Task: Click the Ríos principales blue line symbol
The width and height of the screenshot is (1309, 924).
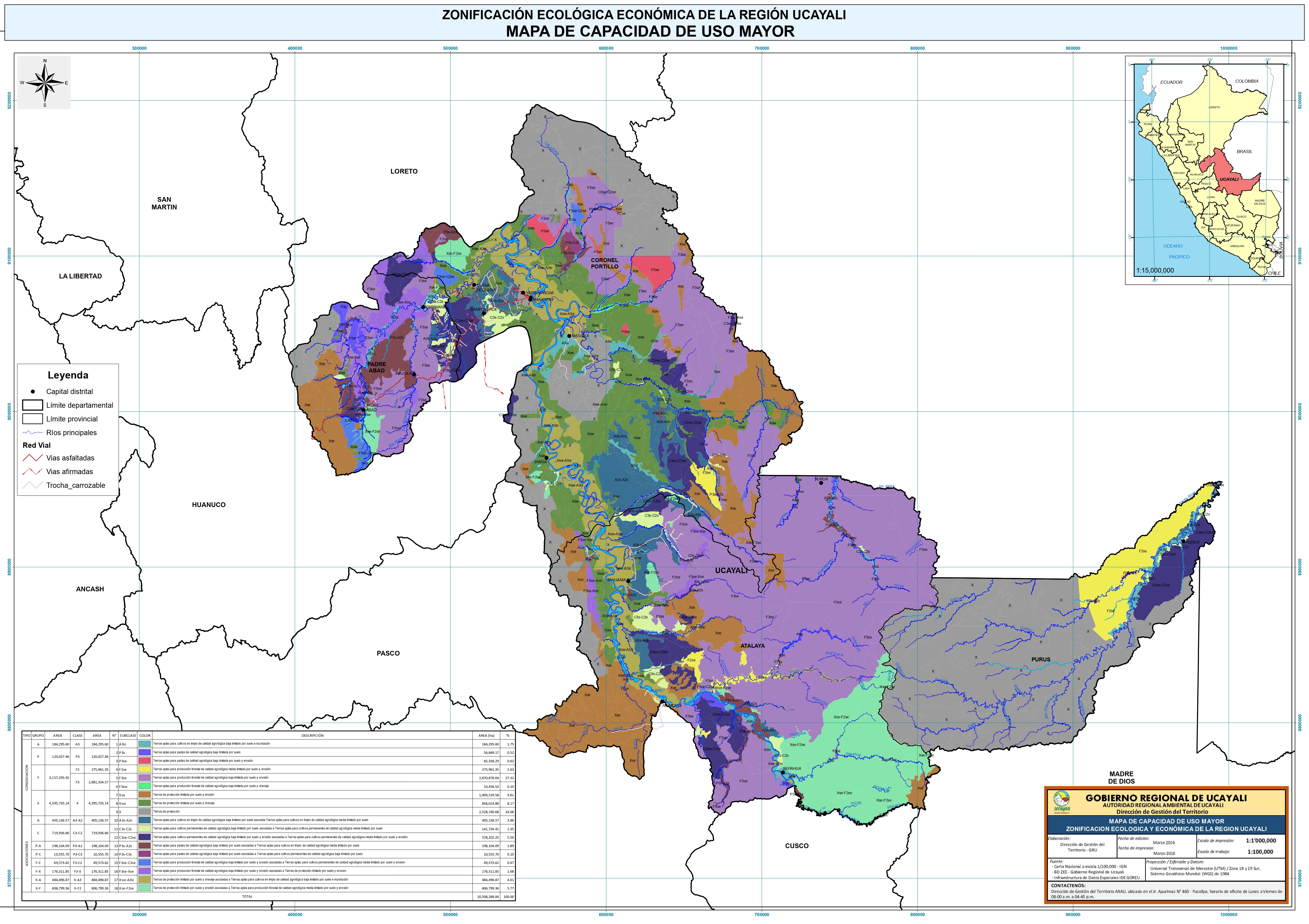Action: [x=32, y=433]
